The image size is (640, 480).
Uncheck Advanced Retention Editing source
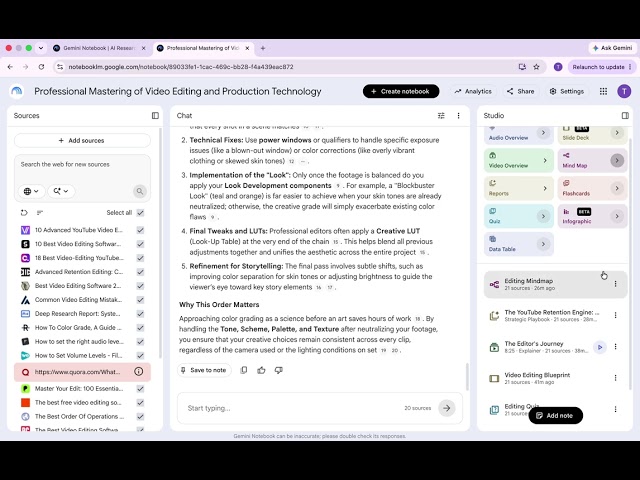tap(140, 272)
